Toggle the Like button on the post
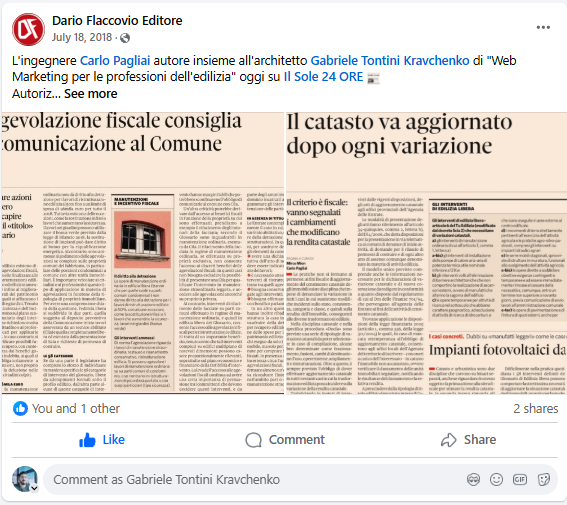Viewport: 567px width, 505px height. tap(102, 440)
